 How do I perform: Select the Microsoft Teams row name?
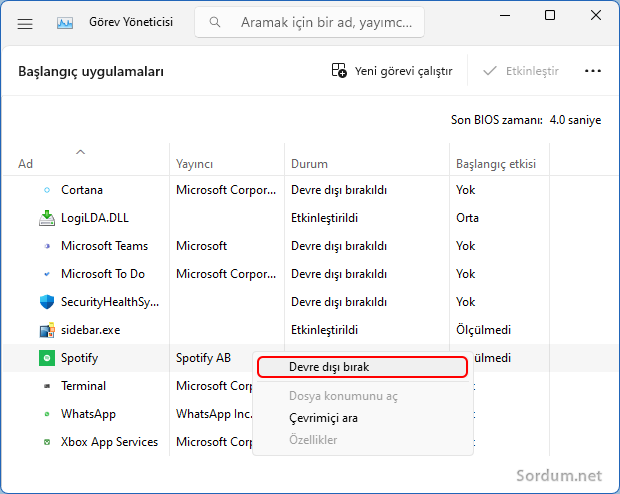104,246
